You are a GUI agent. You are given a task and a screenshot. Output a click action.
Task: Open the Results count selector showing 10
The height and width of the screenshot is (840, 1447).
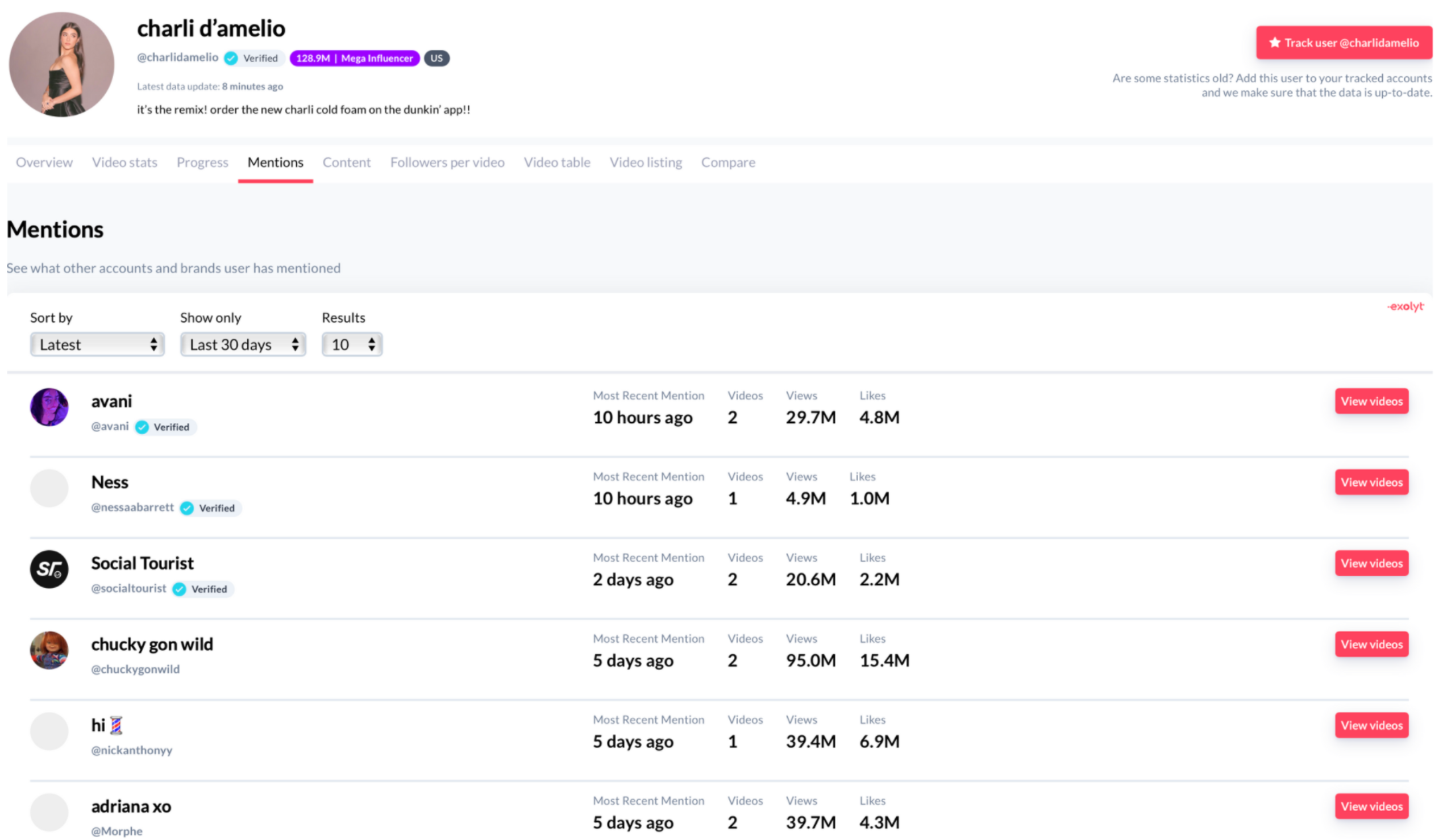(x=351, y=344)
